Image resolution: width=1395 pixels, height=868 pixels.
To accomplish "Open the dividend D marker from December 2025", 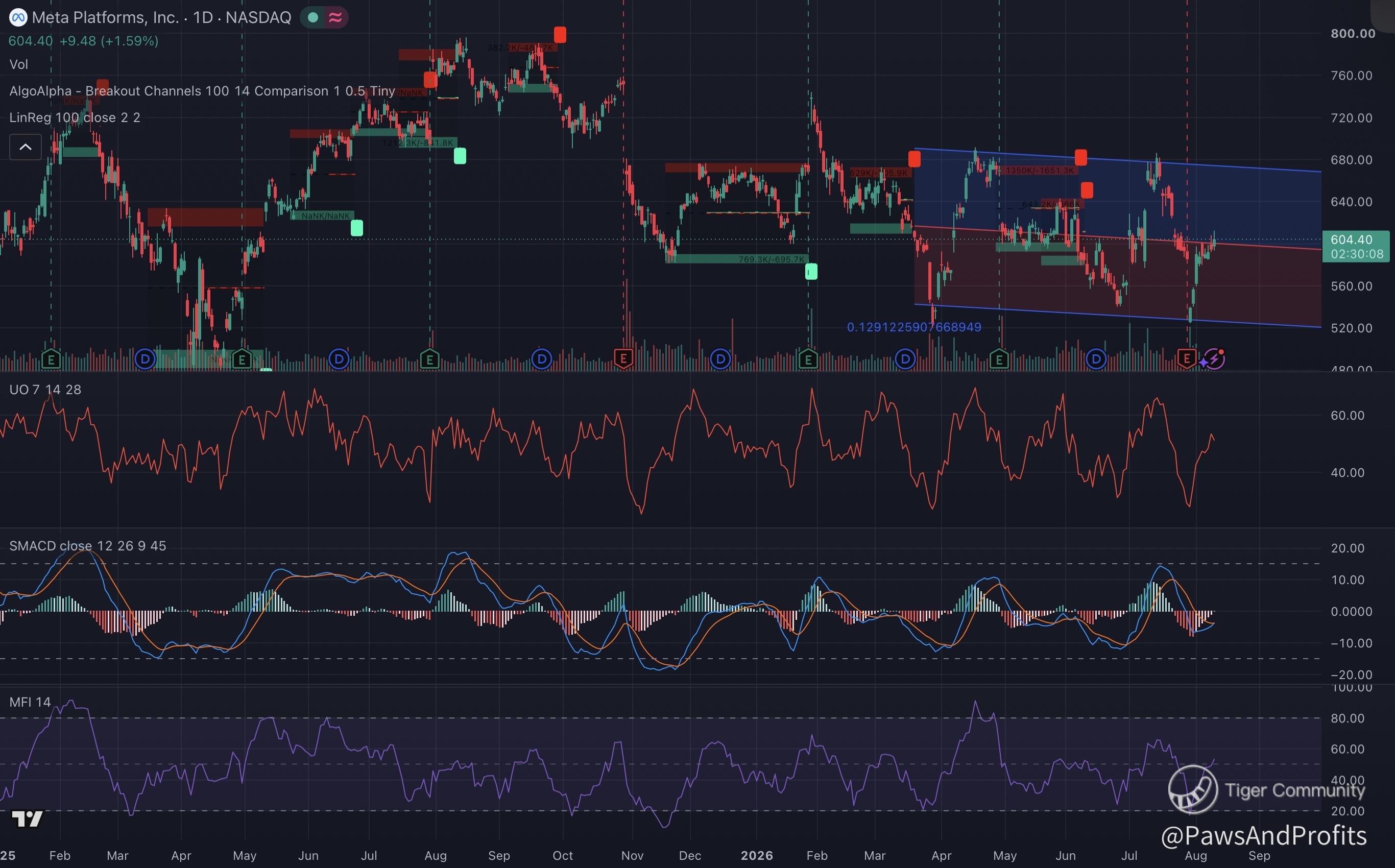I will pos(720,360).
